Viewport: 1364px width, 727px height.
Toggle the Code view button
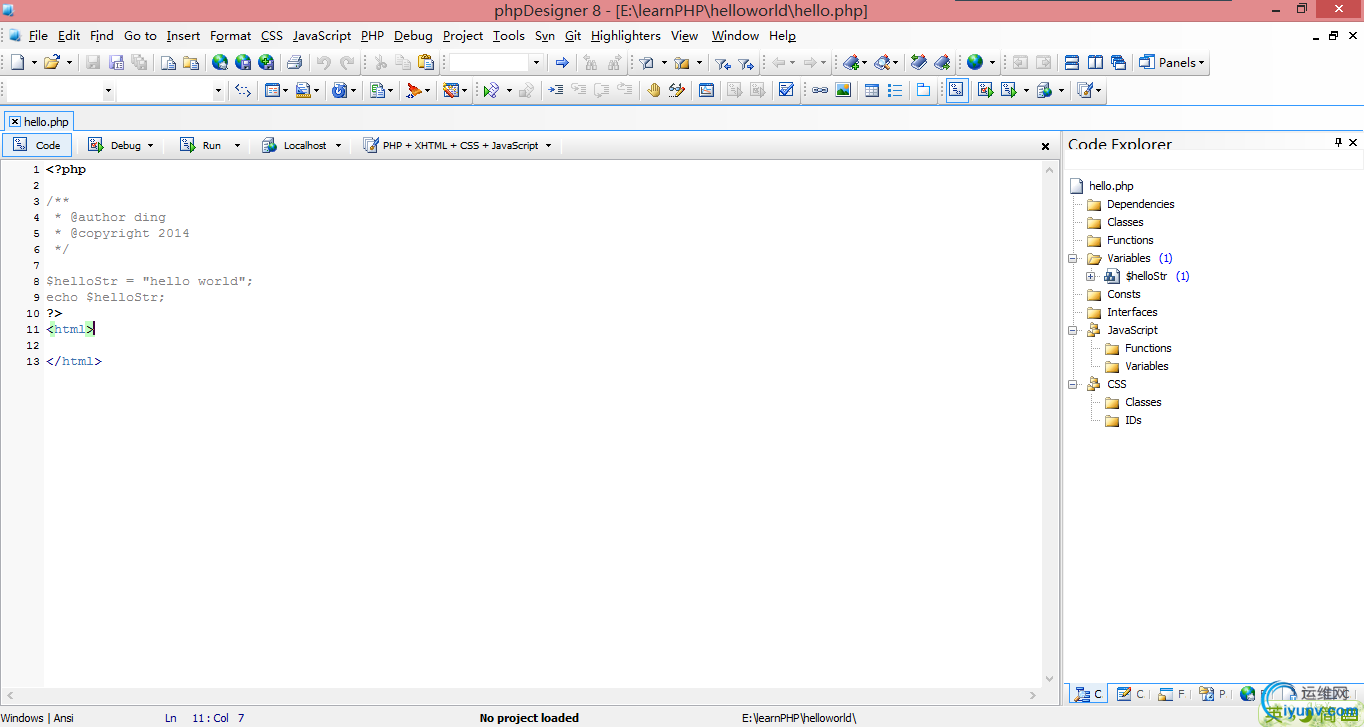[38, 145]
